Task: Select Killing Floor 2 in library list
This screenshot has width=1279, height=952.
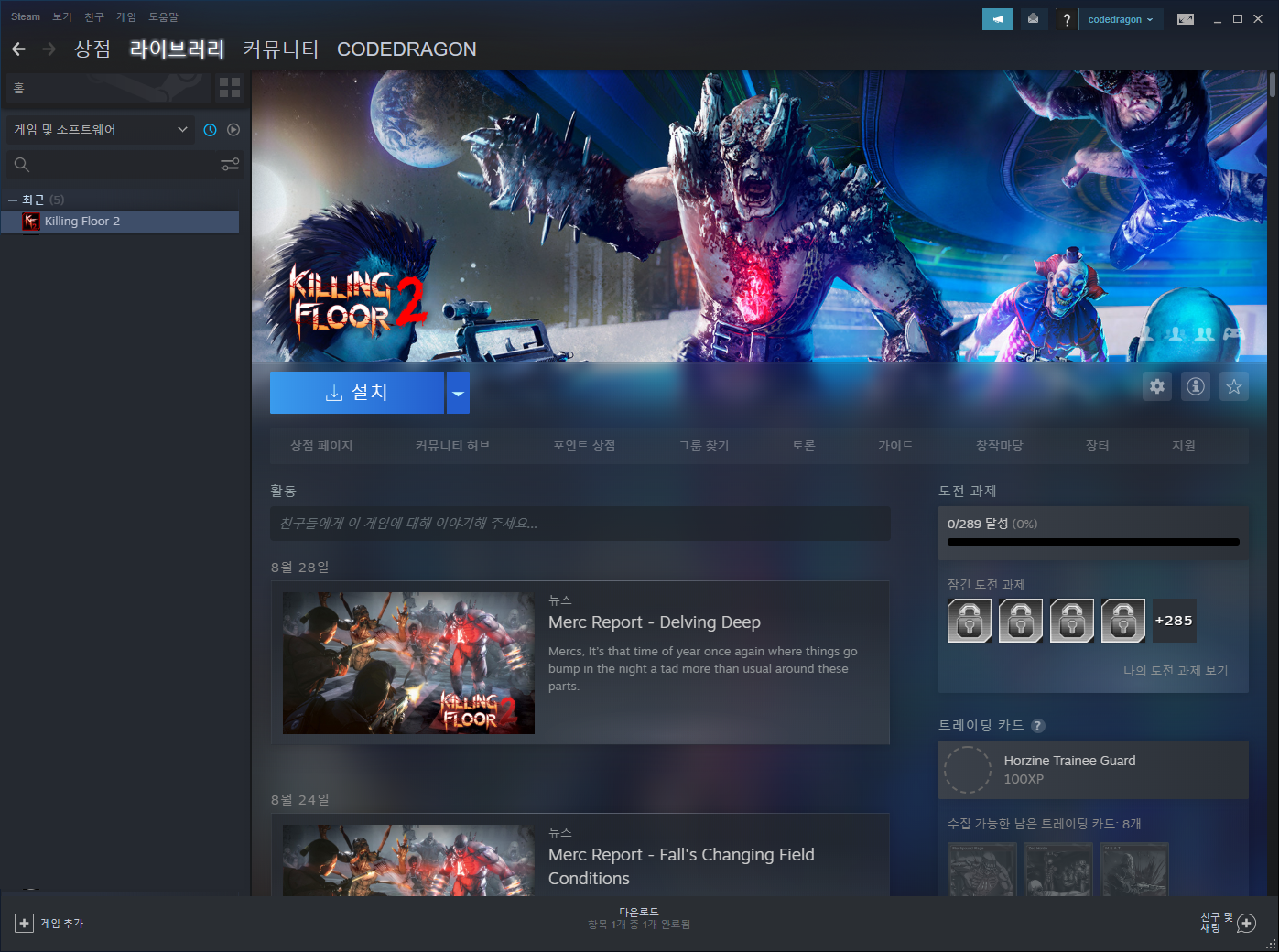Action: point(121,222)
